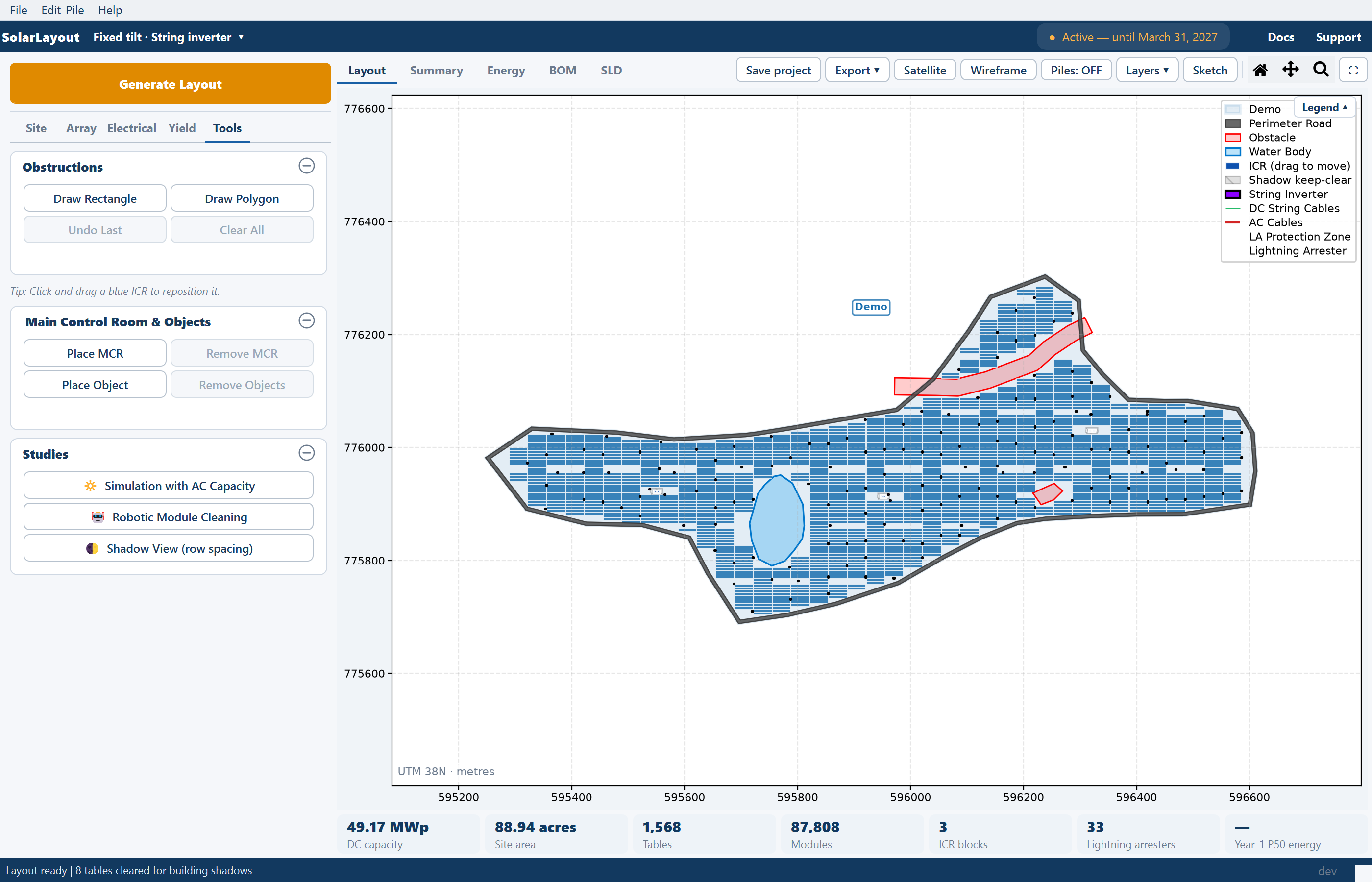The width and height of the screenshot is (1372, 882).
Task: Click Clear All button
Action: tap(242, 230)
